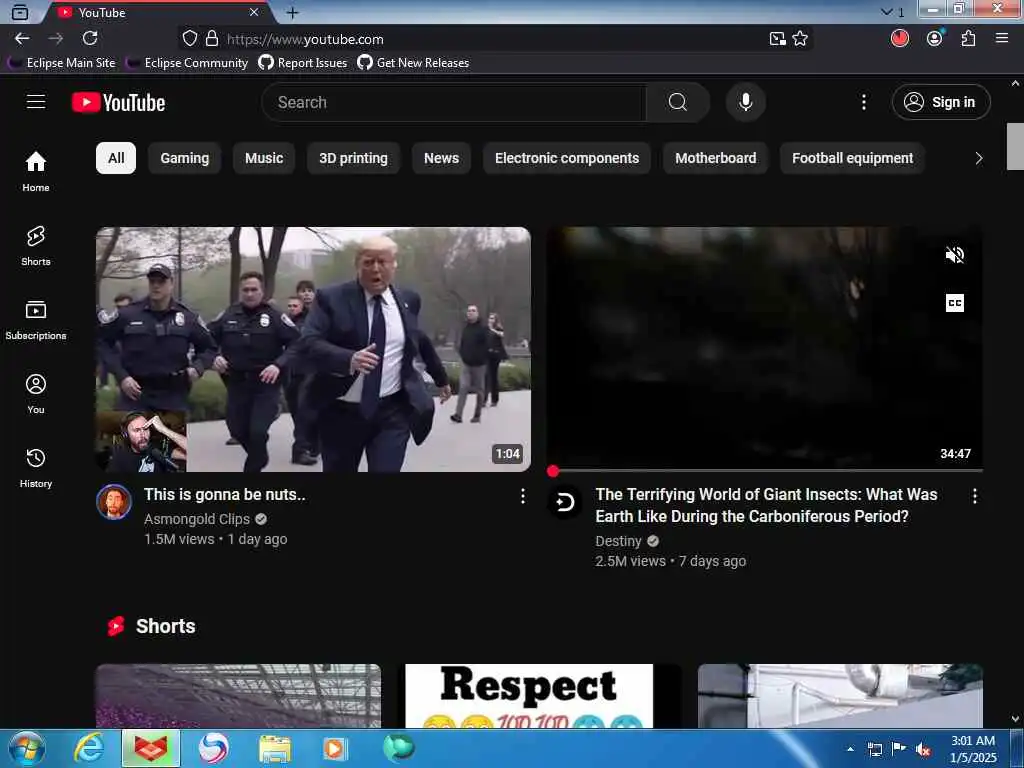This screenshot has width=1024, height=768.
Task: Click the tracking protection shield icon
Action: click(x=189, y=39)
